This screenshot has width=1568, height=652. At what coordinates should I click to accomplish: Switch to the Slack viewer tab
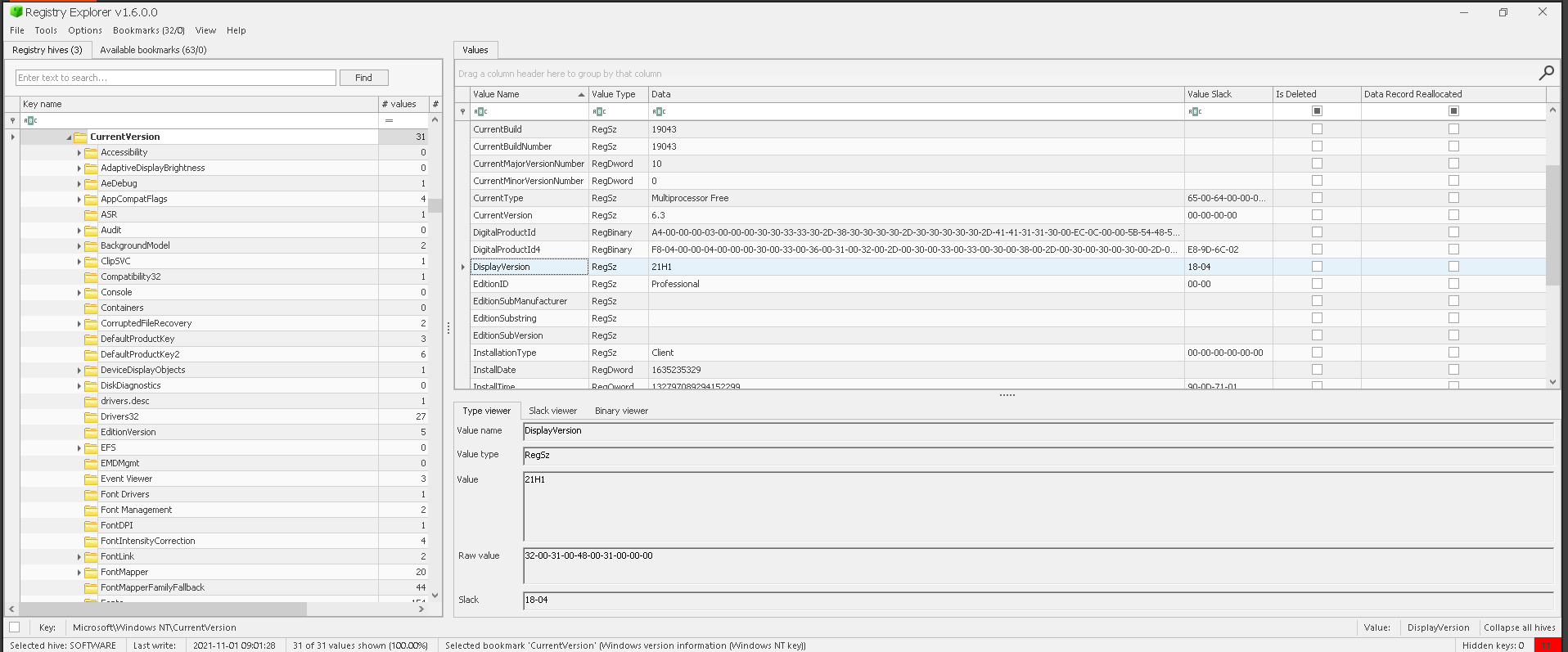point(552,411)
